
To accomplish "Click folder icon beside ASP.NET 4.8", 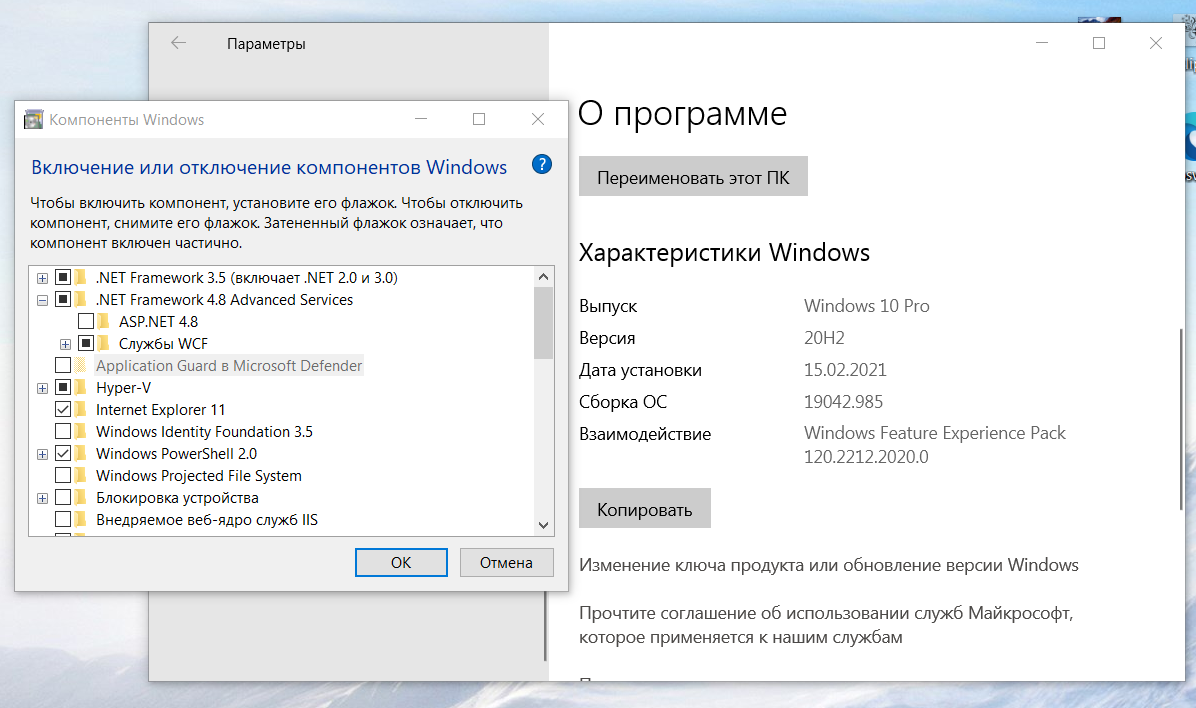I will (104, 321).
